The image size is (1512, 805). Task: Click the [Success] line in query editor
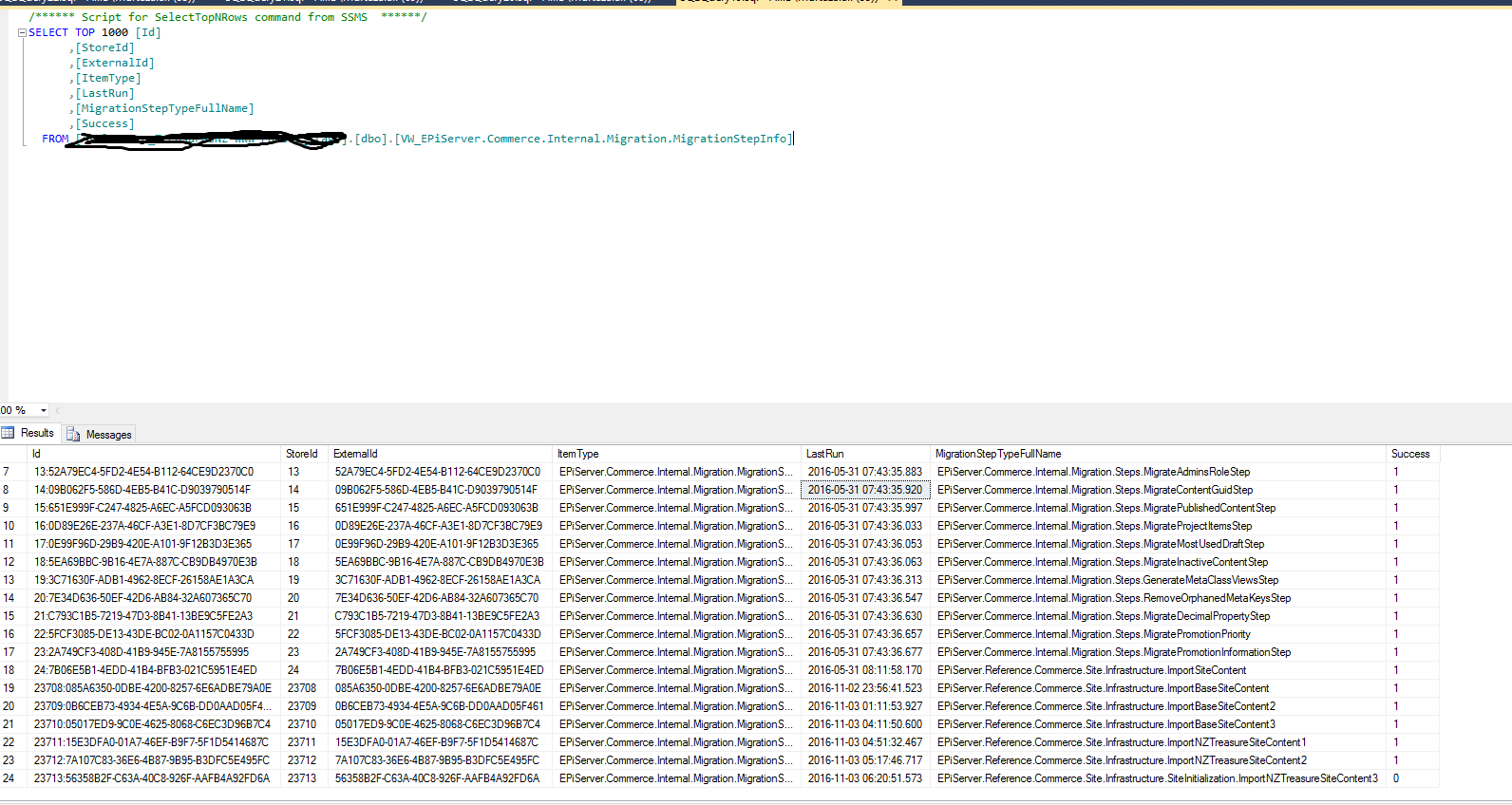pyautogui.click(x=102, y=123)
